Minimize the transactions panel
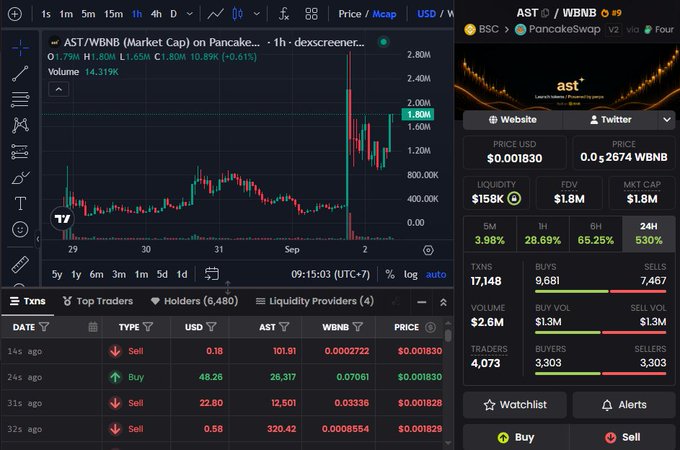The height and width of the screenshot is (450, 680). 422,302
